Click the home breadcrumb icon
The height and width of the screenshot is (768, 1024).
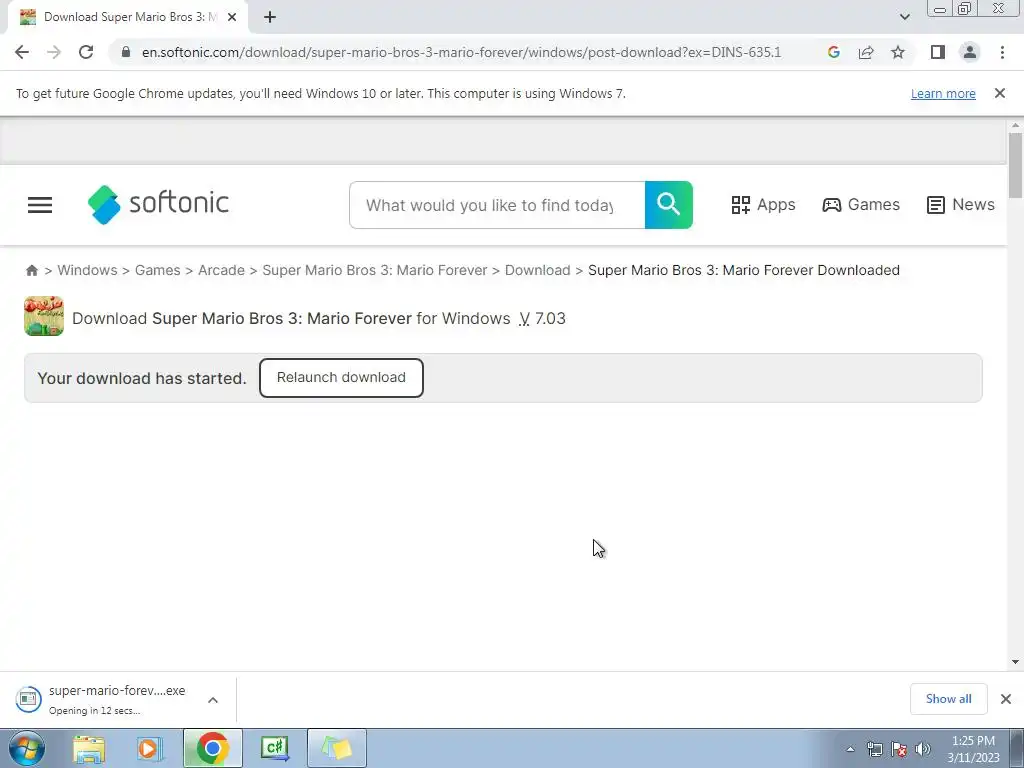coord(31,270)
